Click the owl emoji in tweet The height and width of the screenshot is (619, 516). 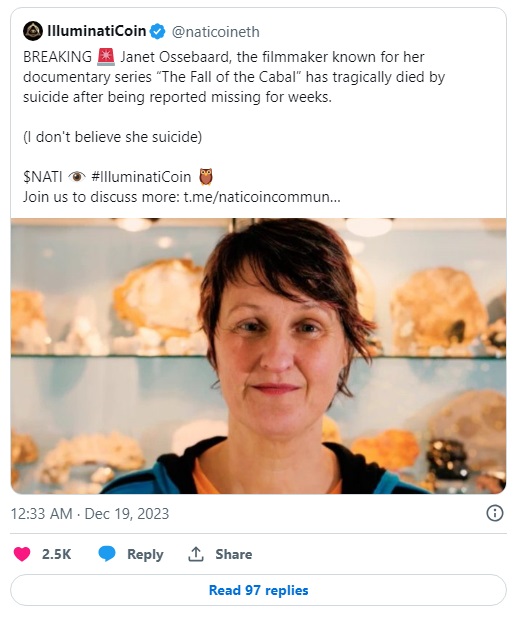coord(206,176)
